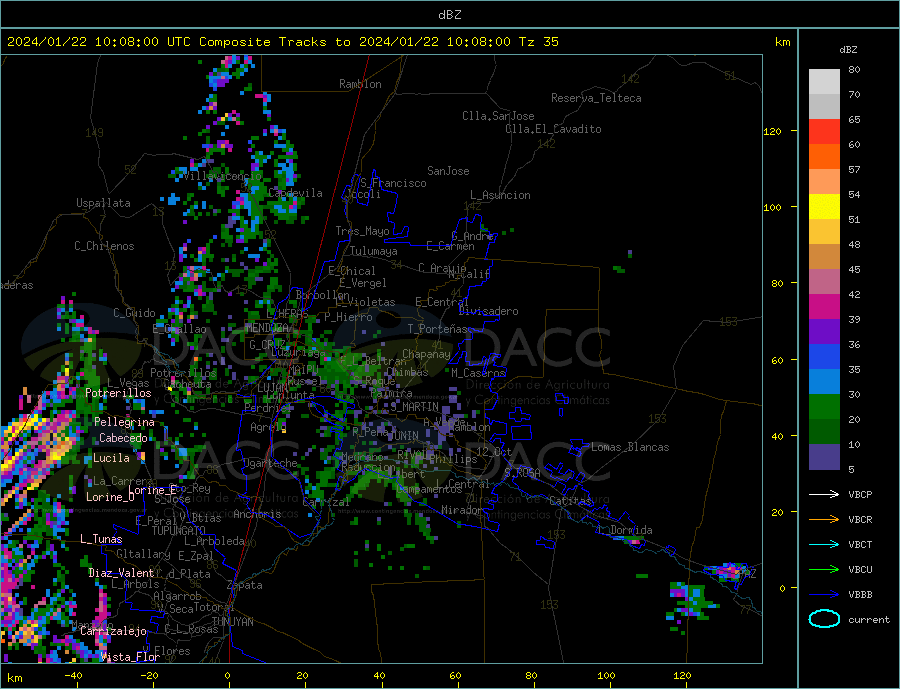
Task: Choose the light blue 35-30 dBZ swatch
Action: (x=824, y=382)
